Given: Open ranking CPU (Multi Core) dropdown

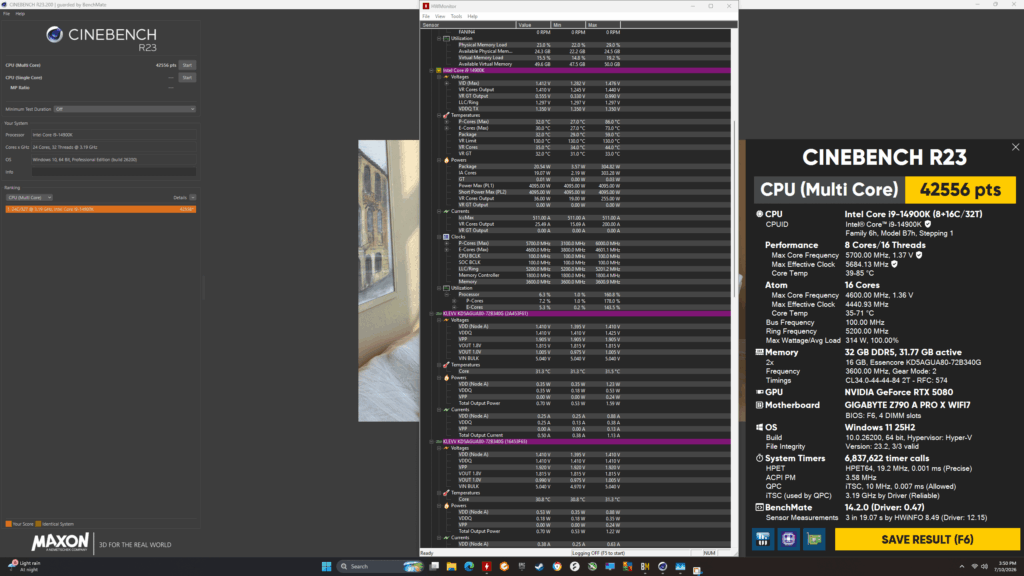Looking at the screenshot, I should (29, 197).
